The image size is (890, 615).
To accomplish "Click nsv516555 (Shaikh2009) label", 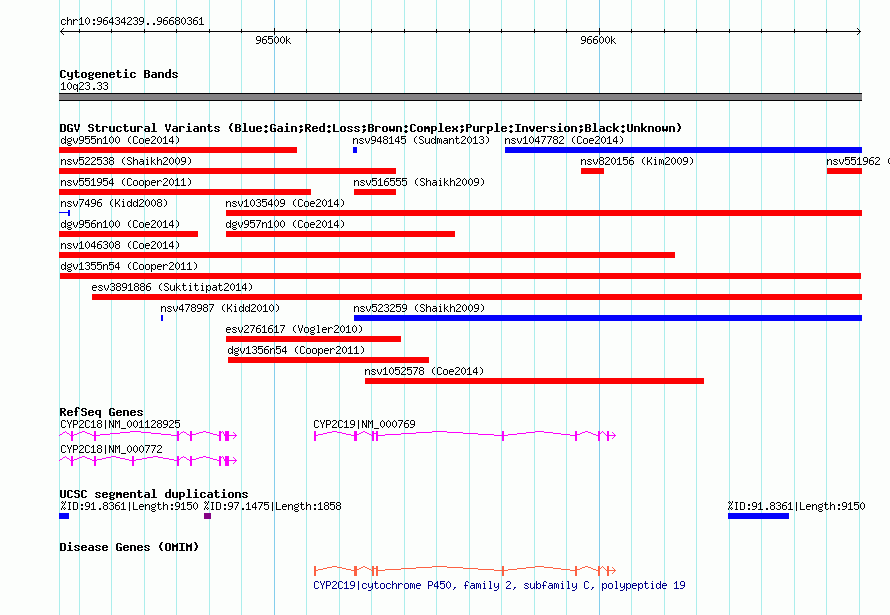I will point(419,182).
